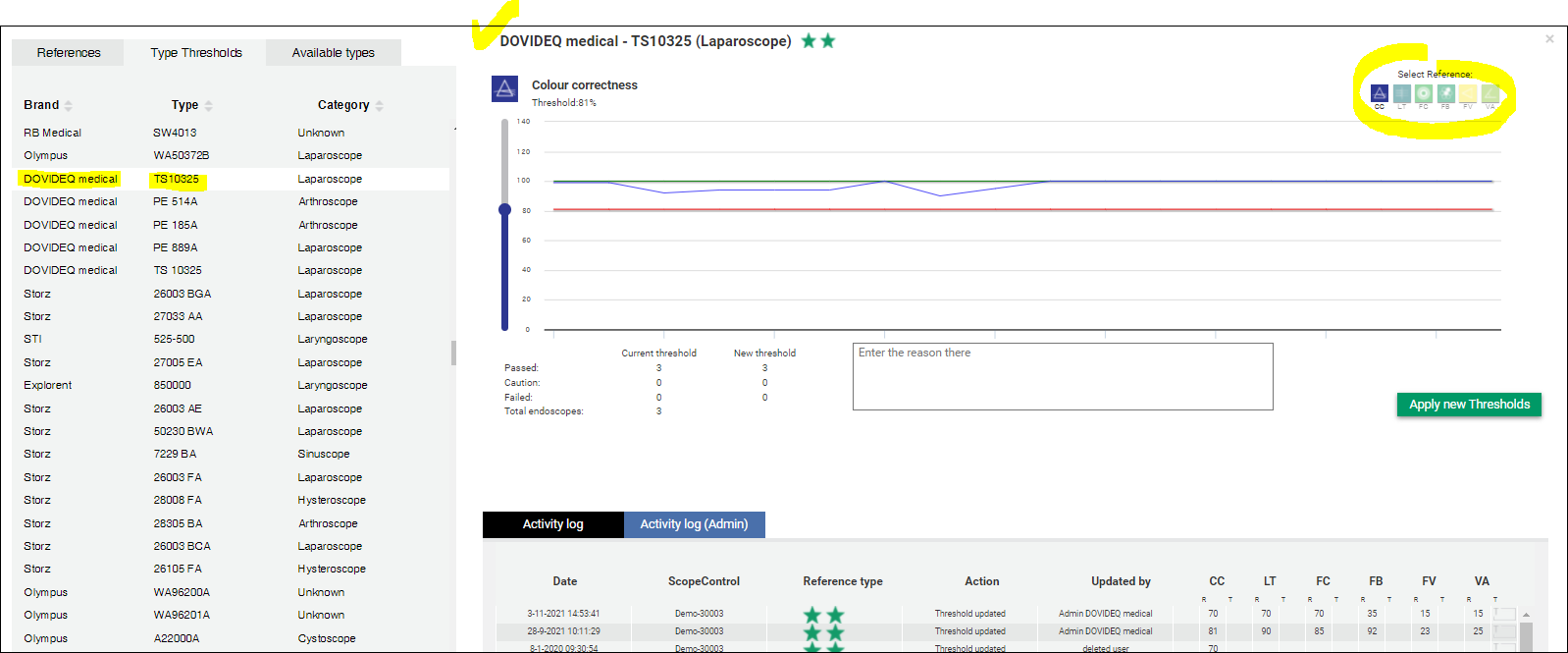Select the VA reference icon
Screen dimensions: 1568x653
1490,93
